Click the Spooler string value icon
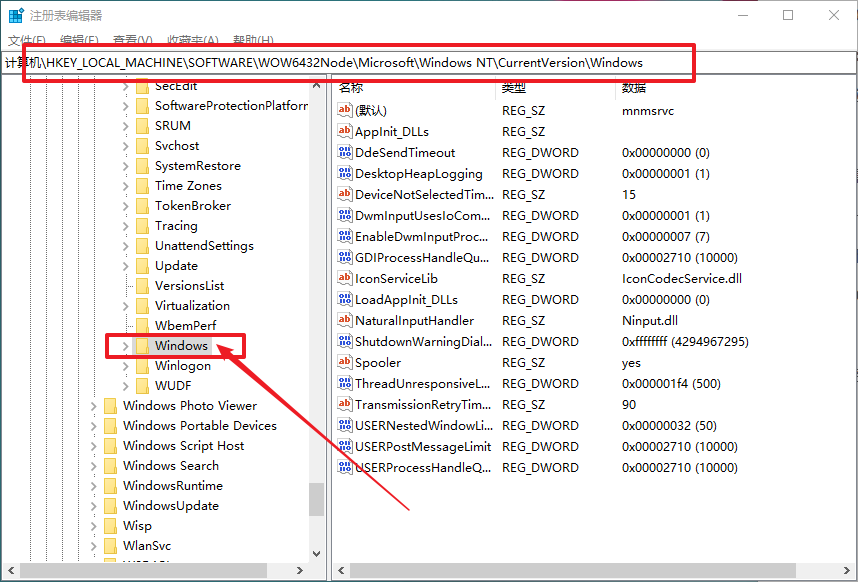The width and height of the screenshot is (858, 582). click(345, 362)
